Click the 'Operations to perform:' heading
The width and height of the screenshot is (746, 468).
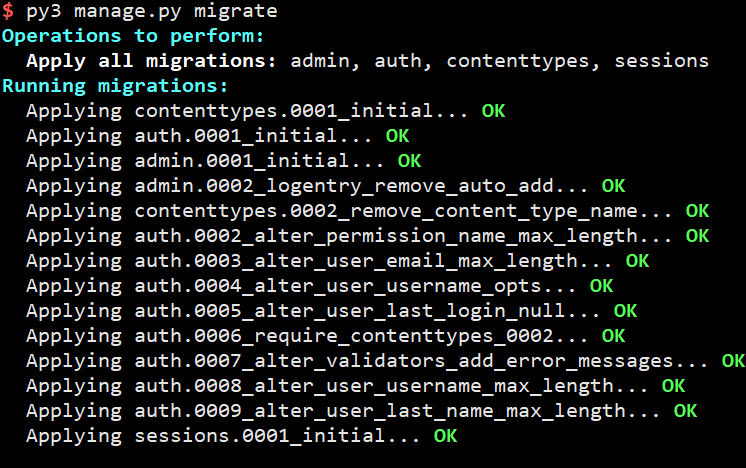click(x=133, y=36)
